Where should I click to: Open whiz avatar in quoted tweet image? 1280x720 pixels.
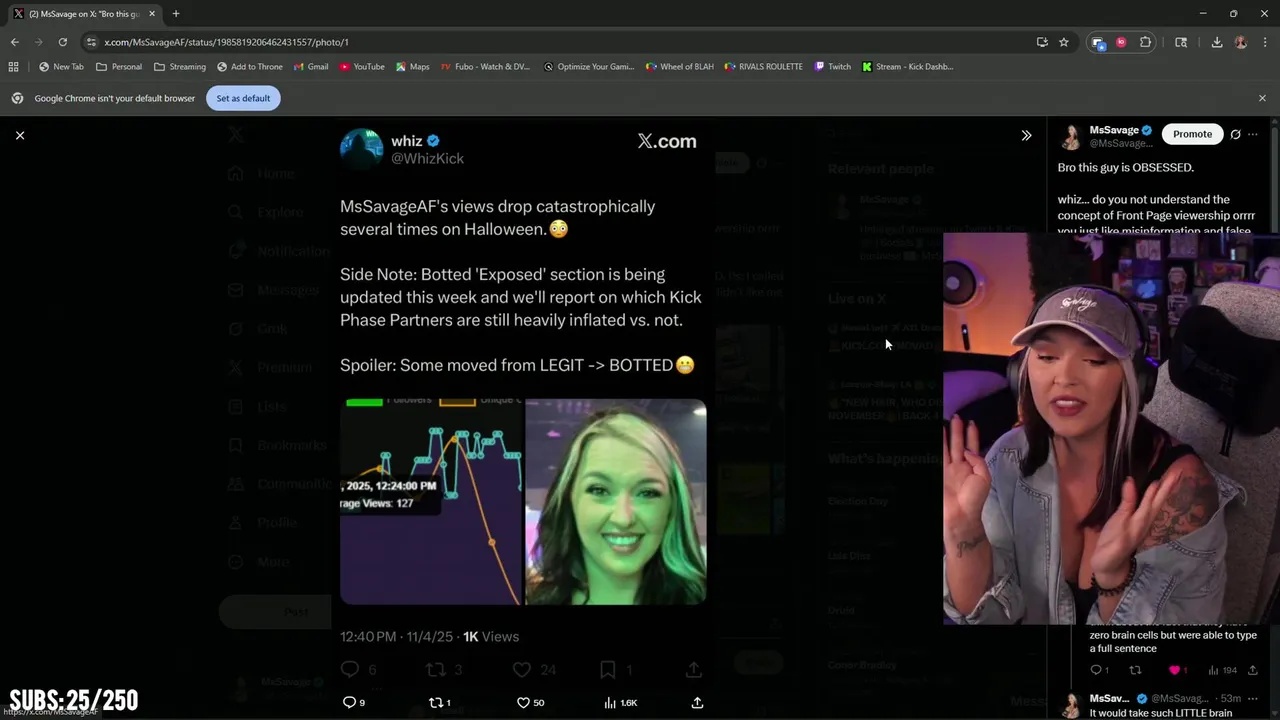[362, 149]
